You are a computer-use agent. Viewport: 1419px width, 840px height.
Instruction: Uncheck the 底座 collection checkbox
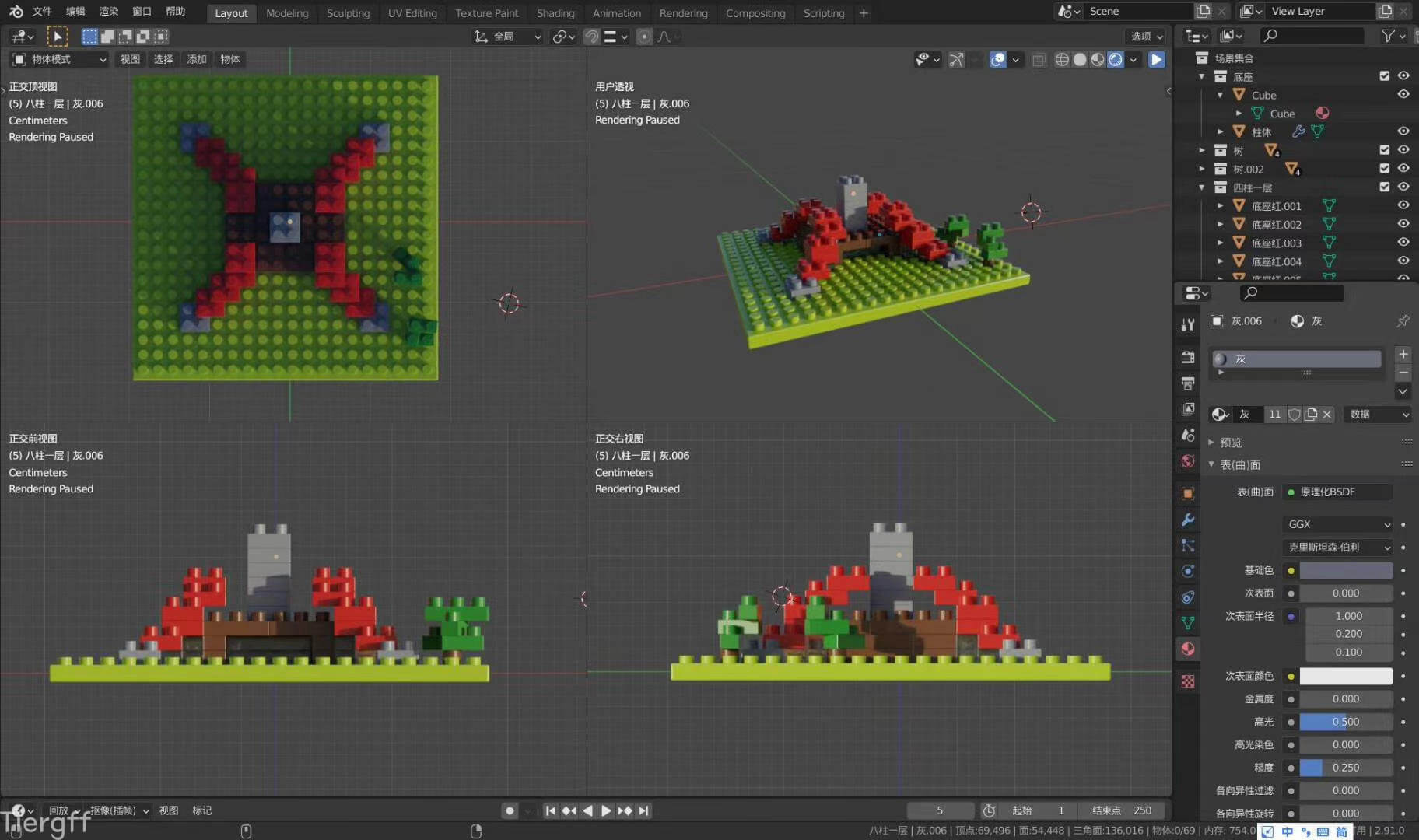tap(1384, 76)
